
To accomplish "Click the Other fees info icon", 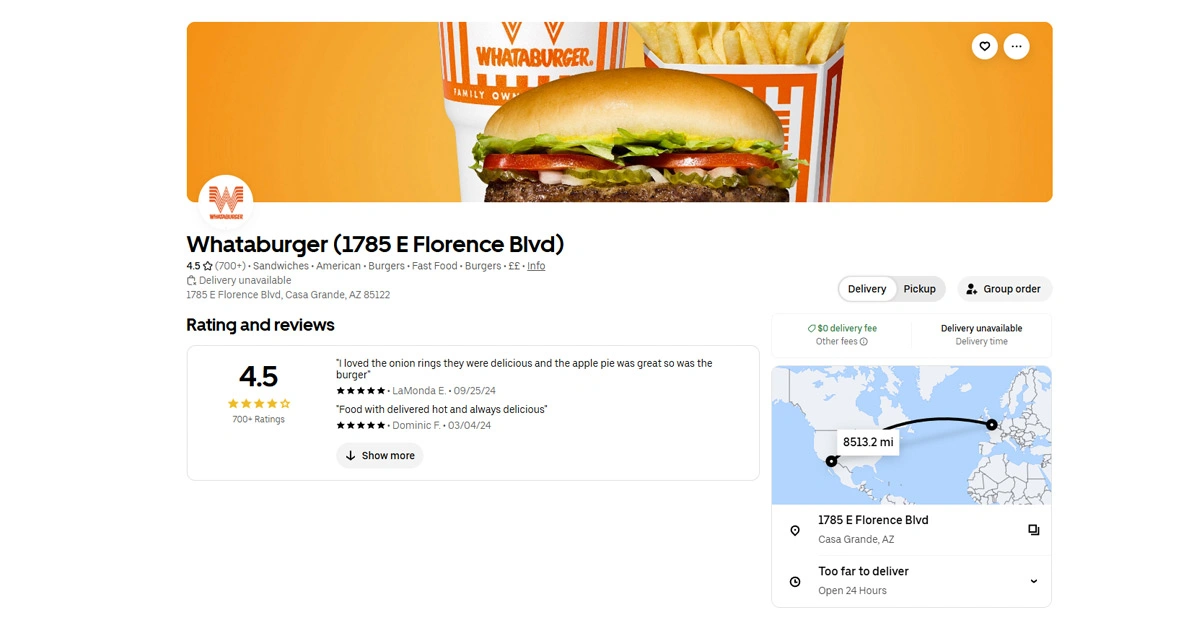I will coord(864,342).
